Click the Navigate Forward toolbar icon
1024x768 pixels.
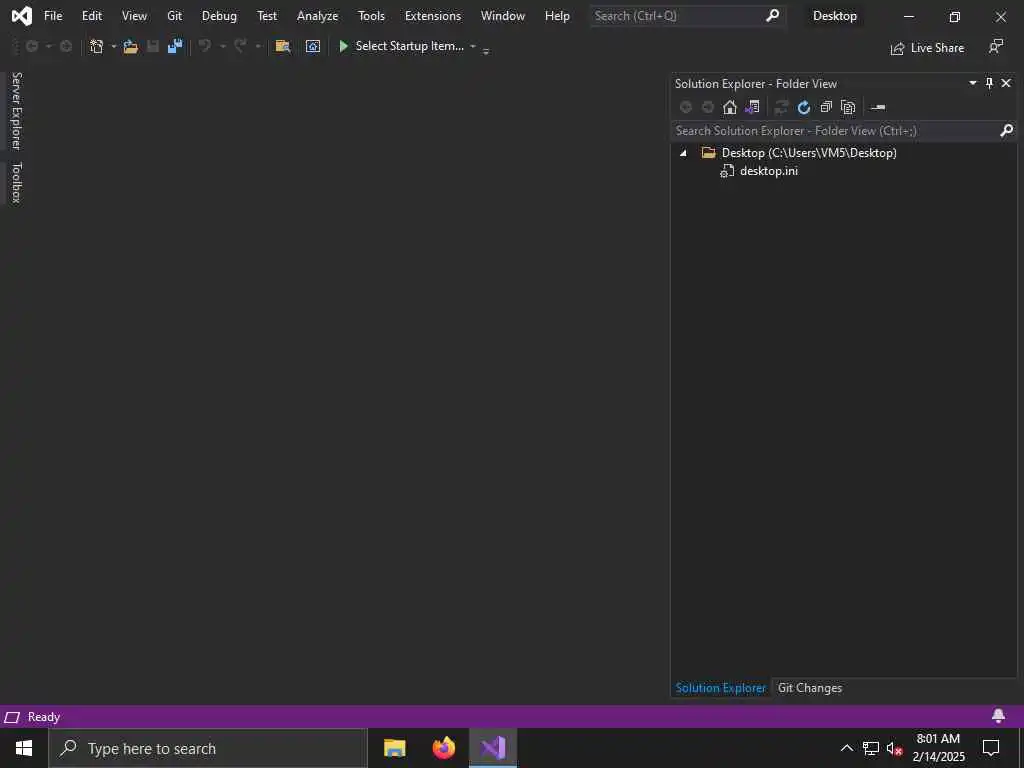tap(66, 46)
